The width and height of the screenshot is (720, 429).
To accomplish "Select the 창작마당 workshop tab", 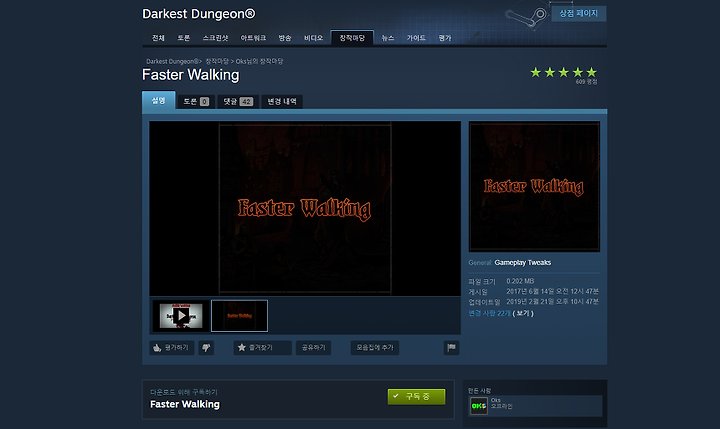I will 352,38.
